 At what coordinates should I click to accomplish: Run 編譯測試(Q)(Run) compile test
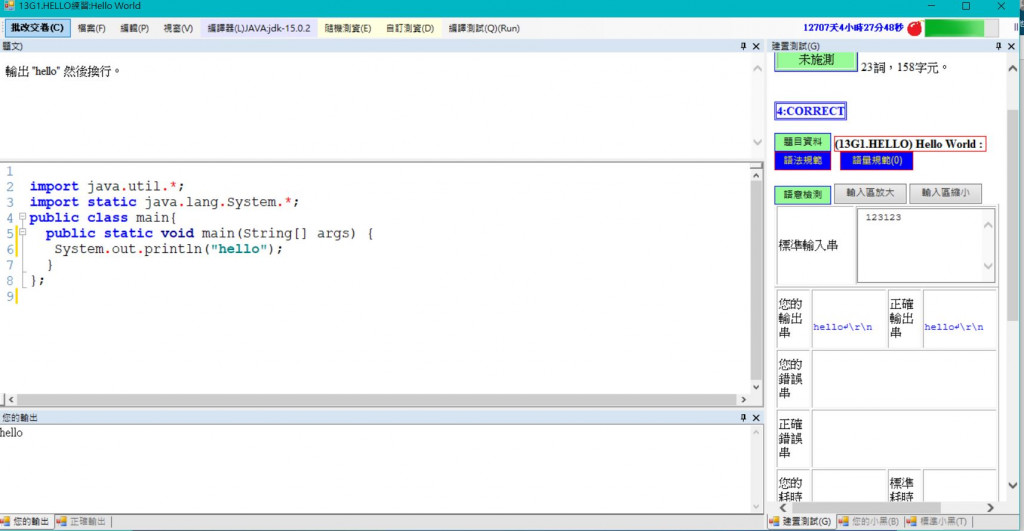(484, 28)
